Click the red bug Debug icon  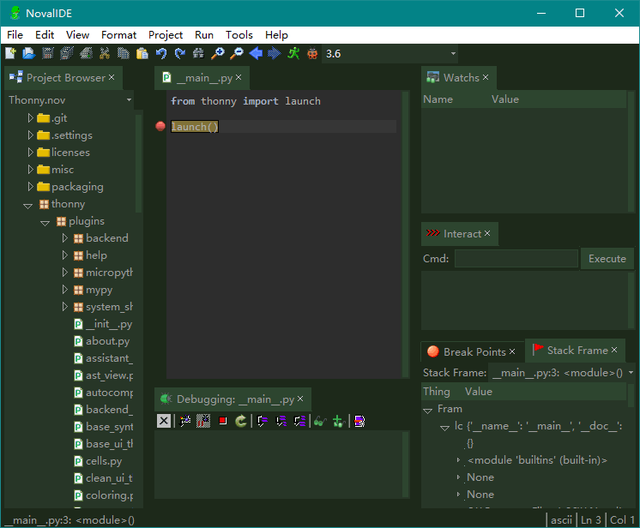pos(313,53)
